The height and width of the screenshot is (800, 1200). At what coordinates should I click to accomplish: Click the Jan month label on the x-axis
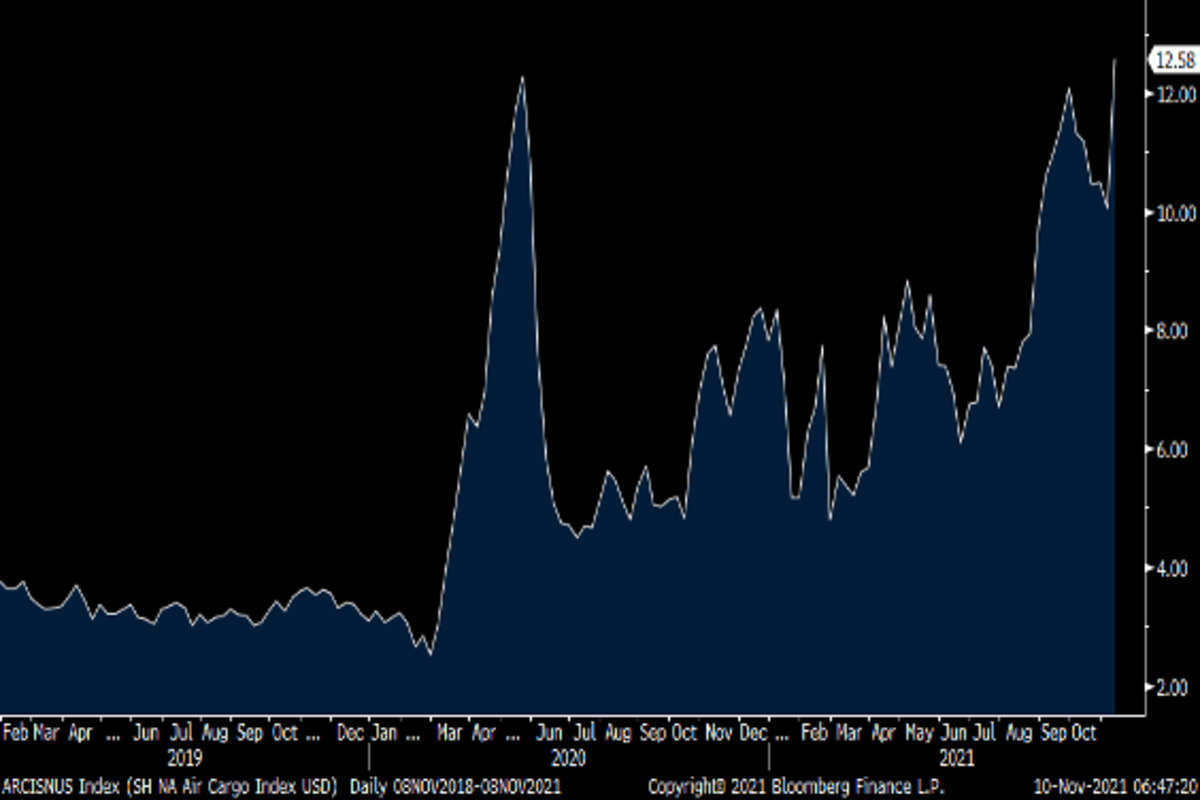tap(384, 734)
